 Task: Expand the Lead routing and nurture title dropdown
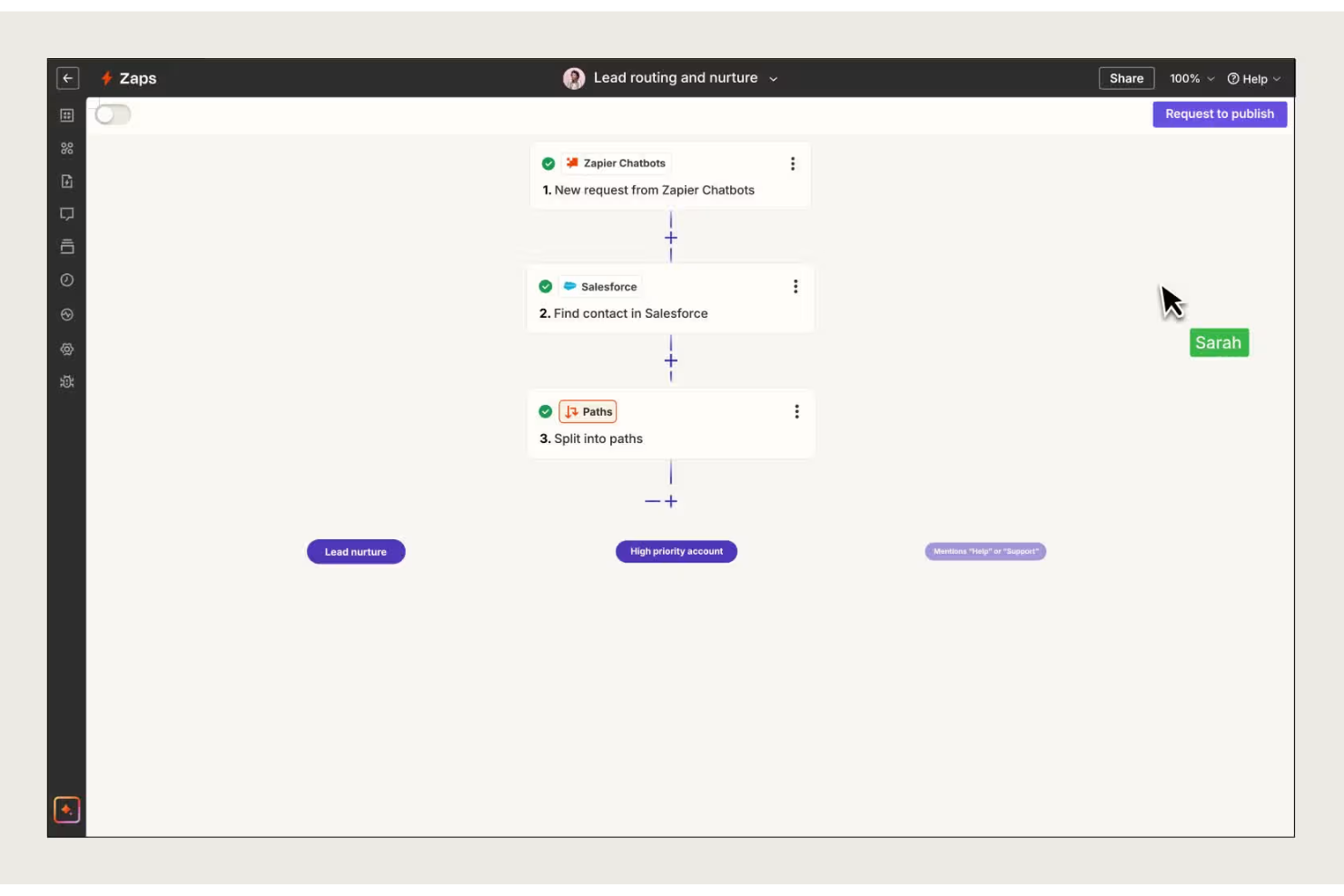(x=772, y=78)
